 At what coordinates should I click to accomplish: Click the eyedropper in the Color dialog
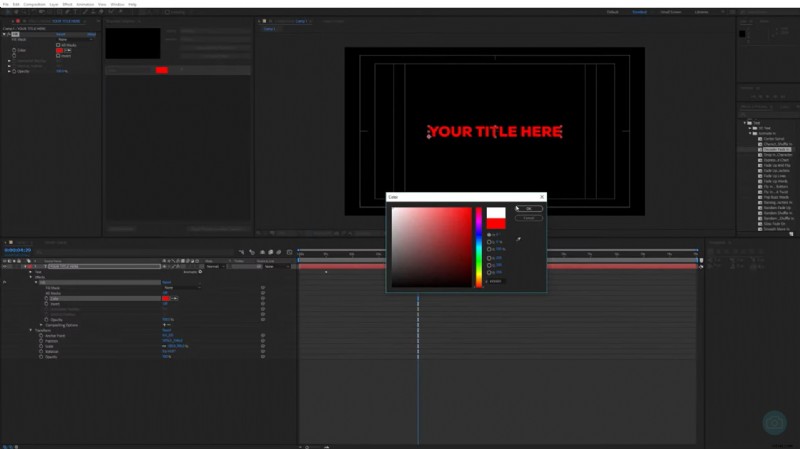[518, 239]
